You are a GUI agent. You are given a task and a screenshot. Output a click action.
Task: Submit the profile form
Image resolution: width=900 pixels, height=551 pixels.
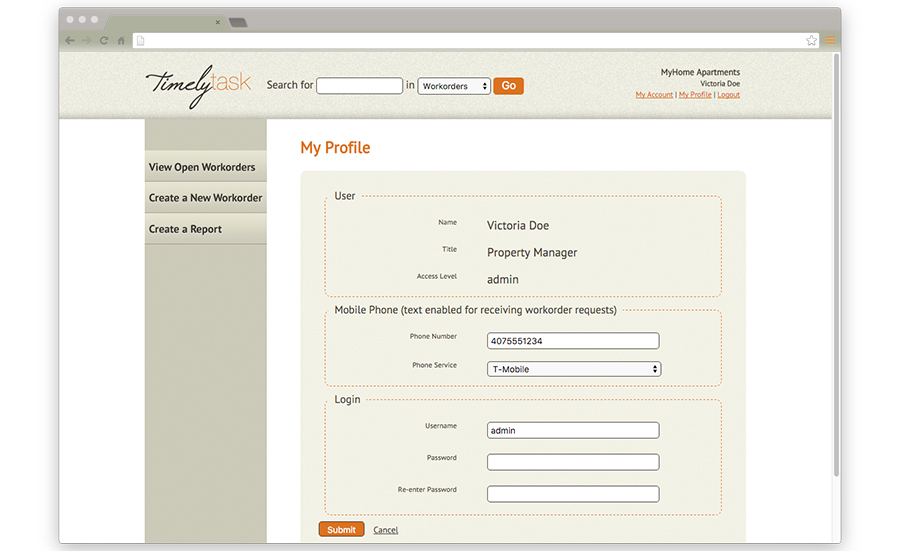pyautogui.click(x=341, y=530)
